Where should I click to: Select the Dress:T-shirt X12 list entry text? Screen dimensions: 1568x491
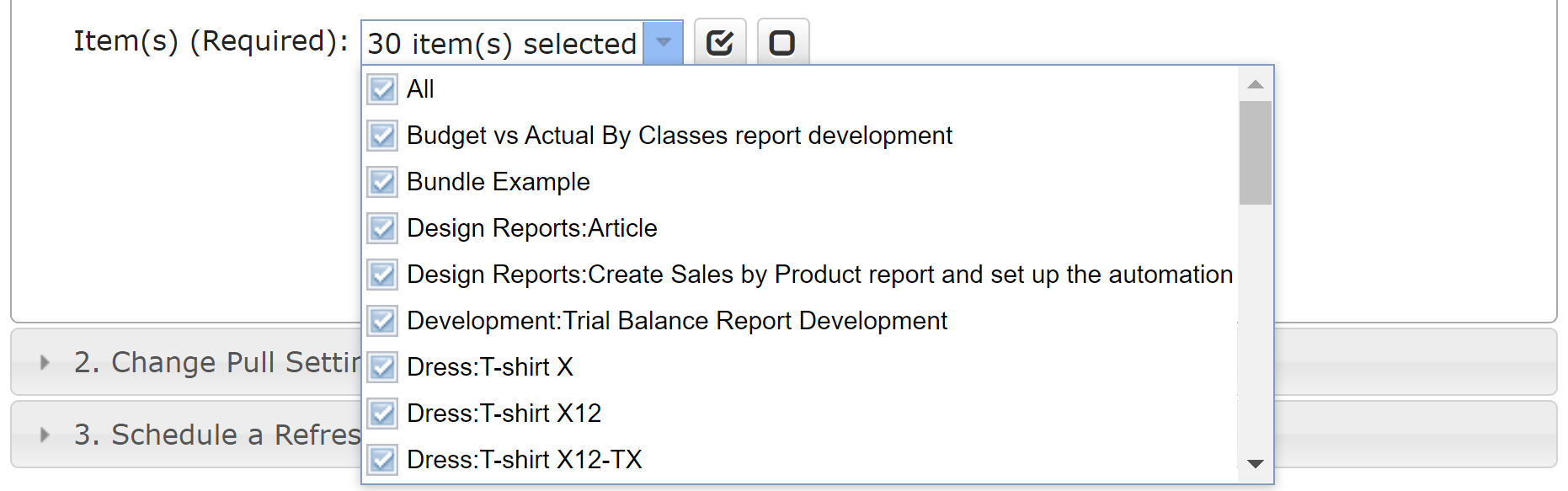(504, 414)
